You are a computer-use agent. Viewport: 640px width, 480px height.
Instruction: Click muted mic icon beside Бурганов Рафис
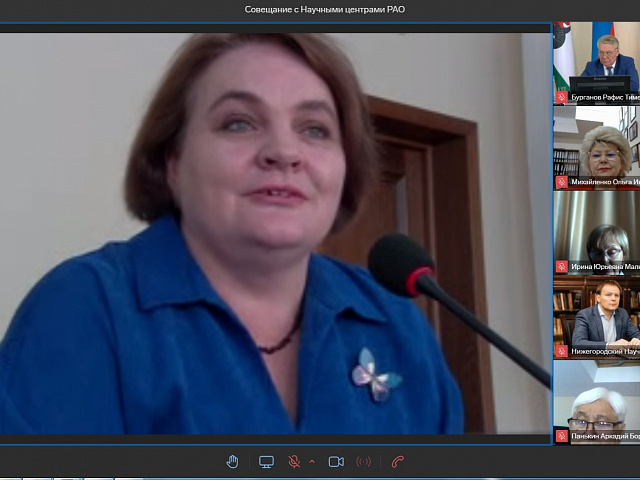561,98
